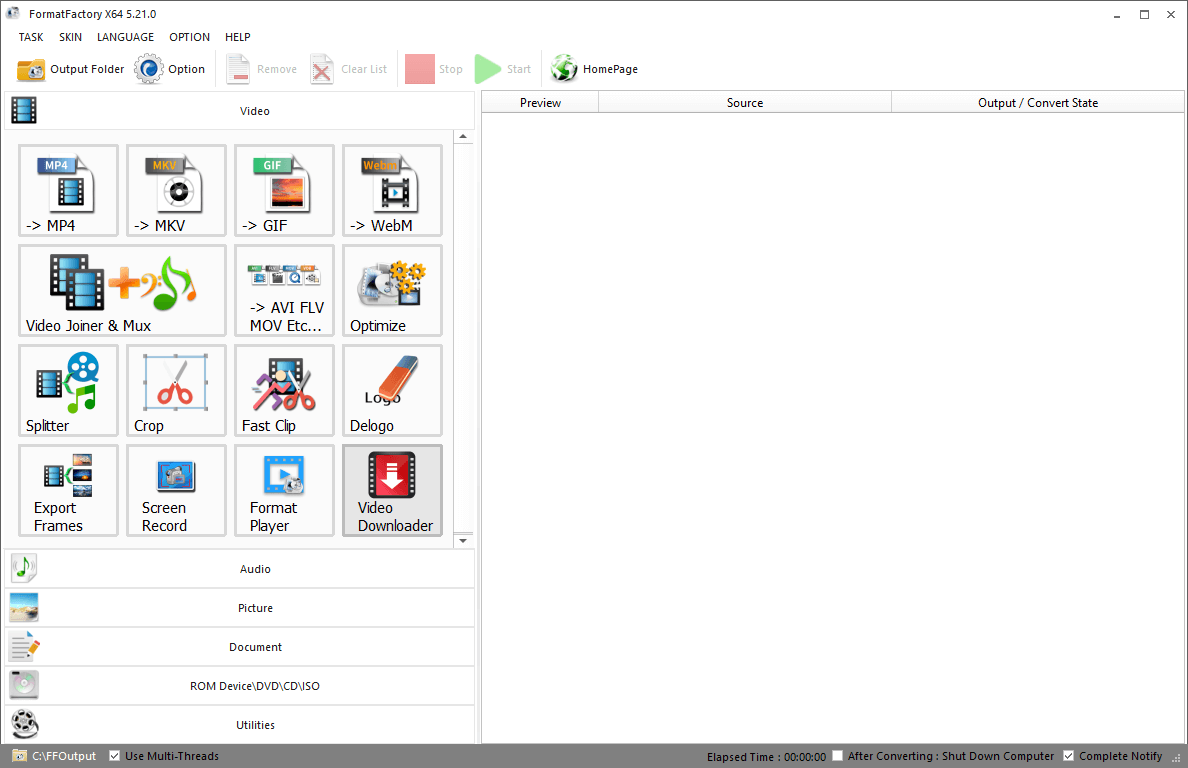Click the Clear List toolbar button
The width and height of the screenshot is (1188, 768).
349,69
